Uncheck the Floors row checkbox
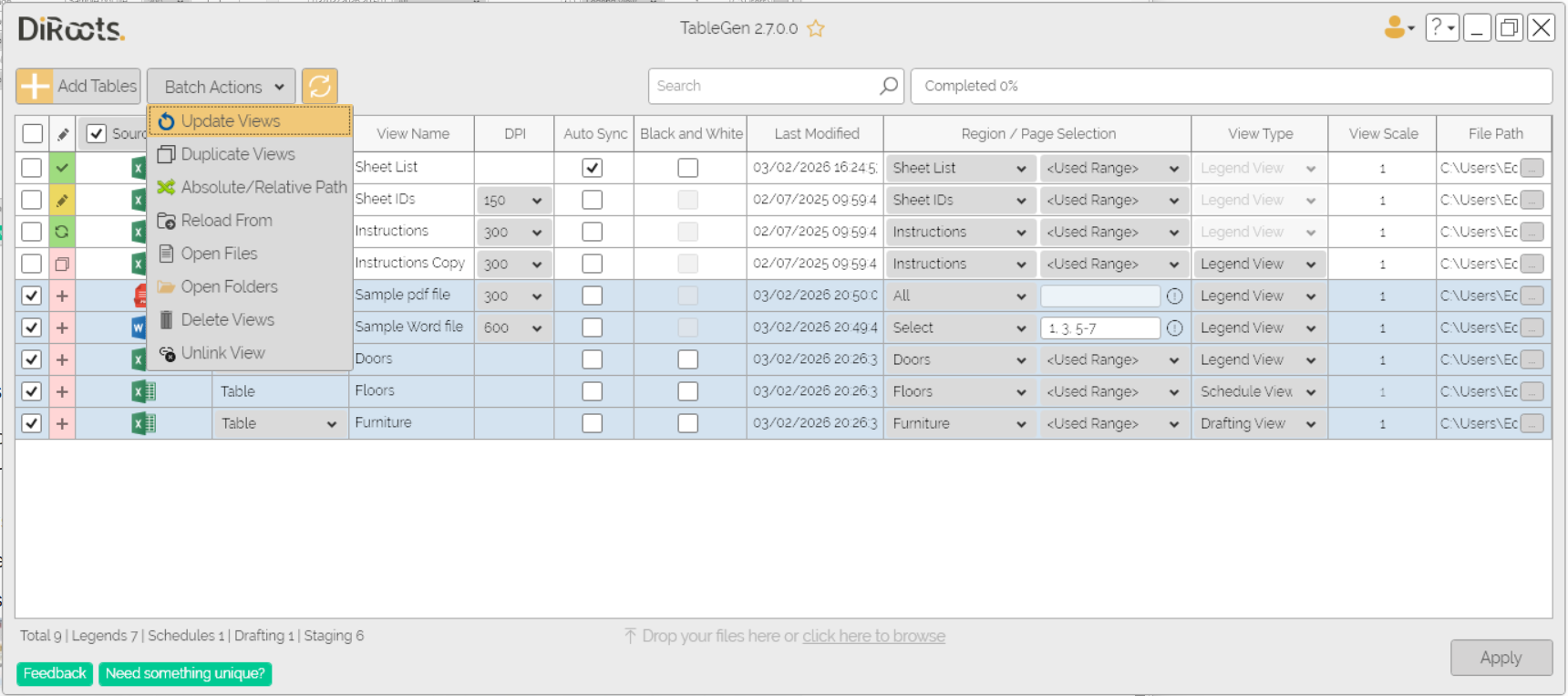This screenshot has width=1568, height=696. click(32, 391)
